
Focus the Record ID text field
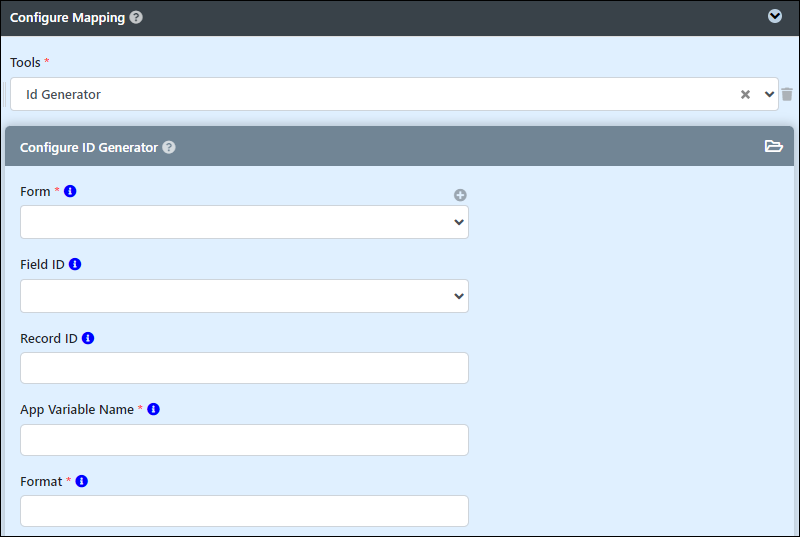point(244,368)
